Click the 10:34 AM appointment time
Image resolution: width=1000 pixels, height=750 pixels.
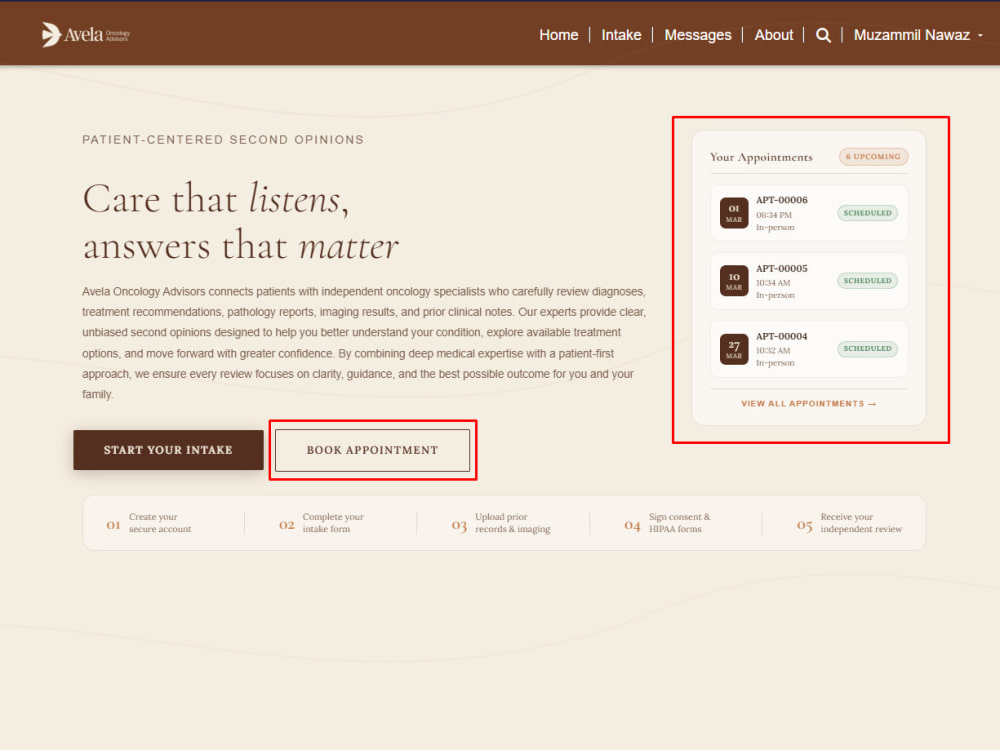tap(773, 283)
